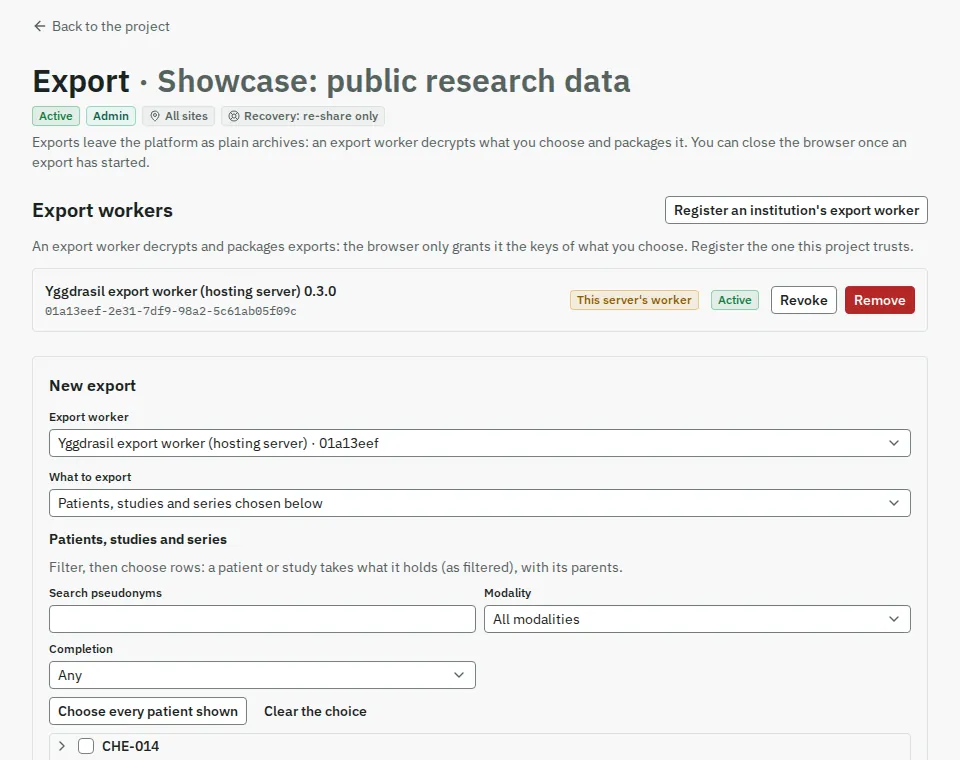Image resolution: width=960 pixels, height=760 pixels.
Task: Click the Admin badge
Action: pyautogui.click(x=111, y=116)
